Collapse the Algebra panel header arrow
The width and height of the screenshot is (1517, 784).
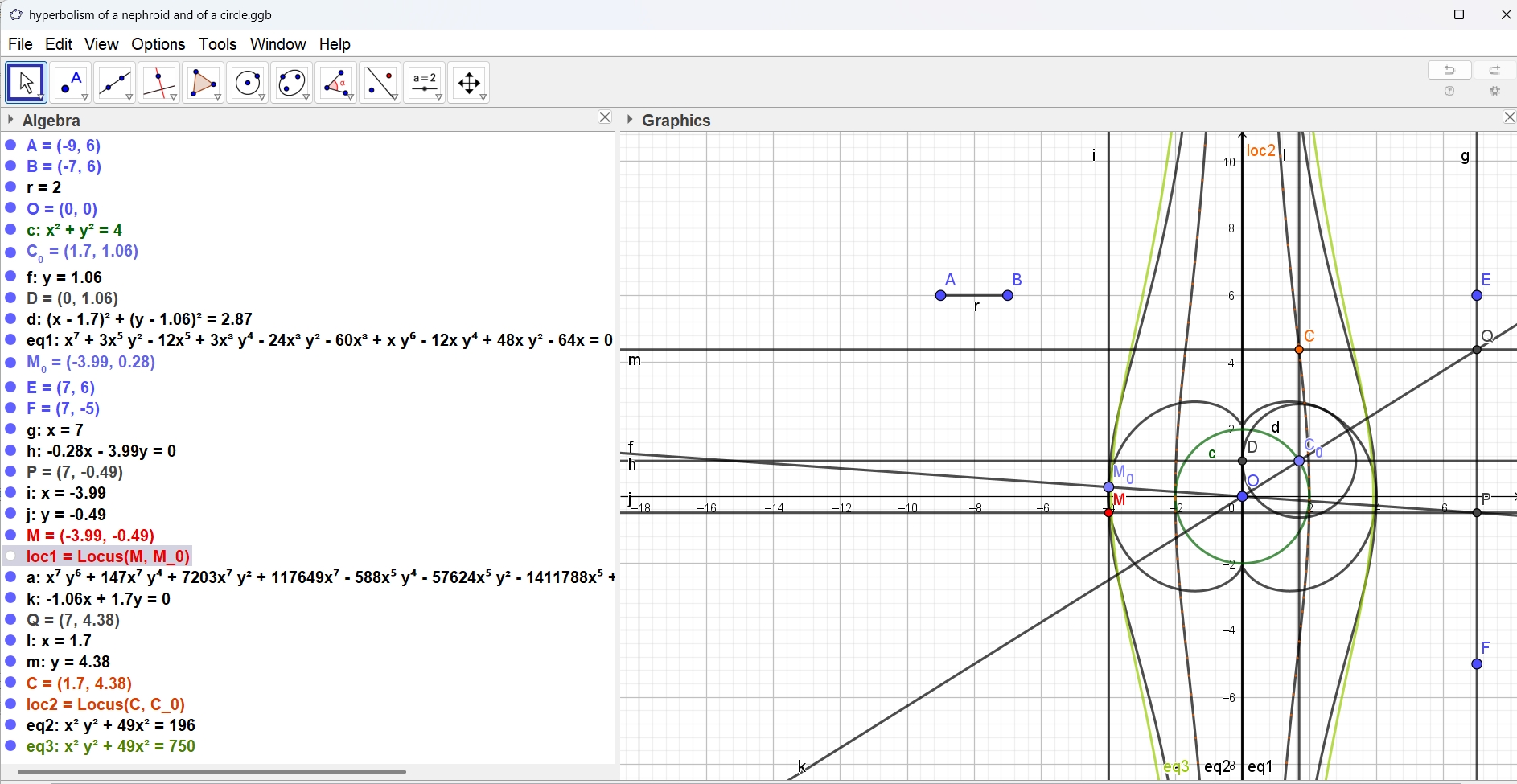10,120
